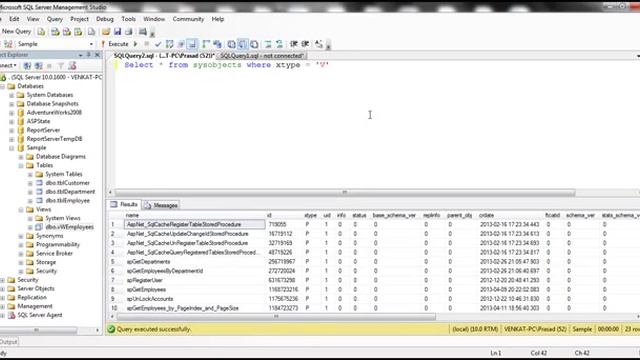Select dbo.vWEmployees view in tree
Image resolution: width=640 pixels, height=360 pixels.
point(69,227)
